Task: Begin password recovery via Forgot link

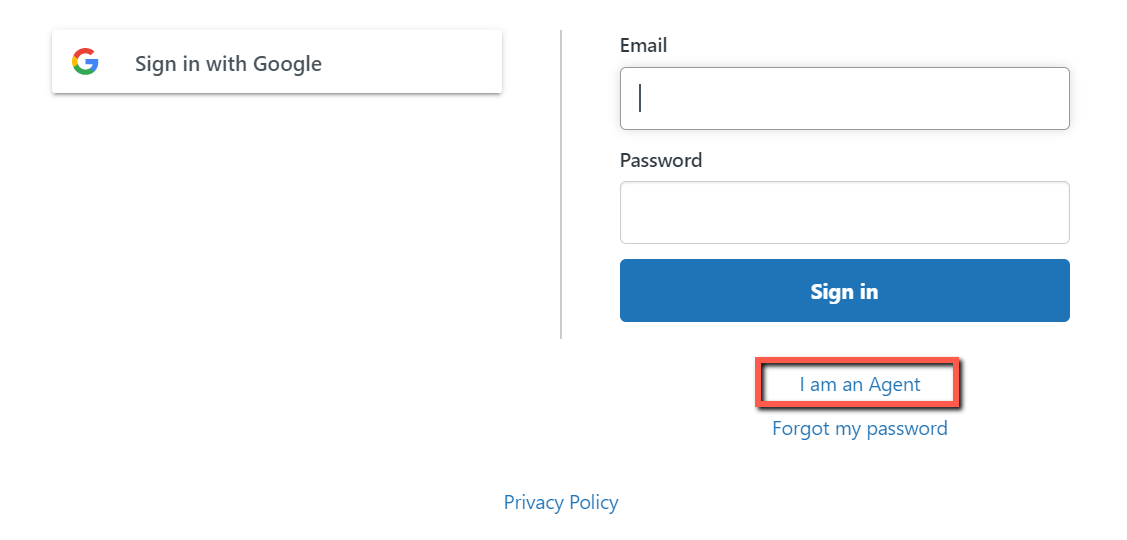Action: coord(860,429)
